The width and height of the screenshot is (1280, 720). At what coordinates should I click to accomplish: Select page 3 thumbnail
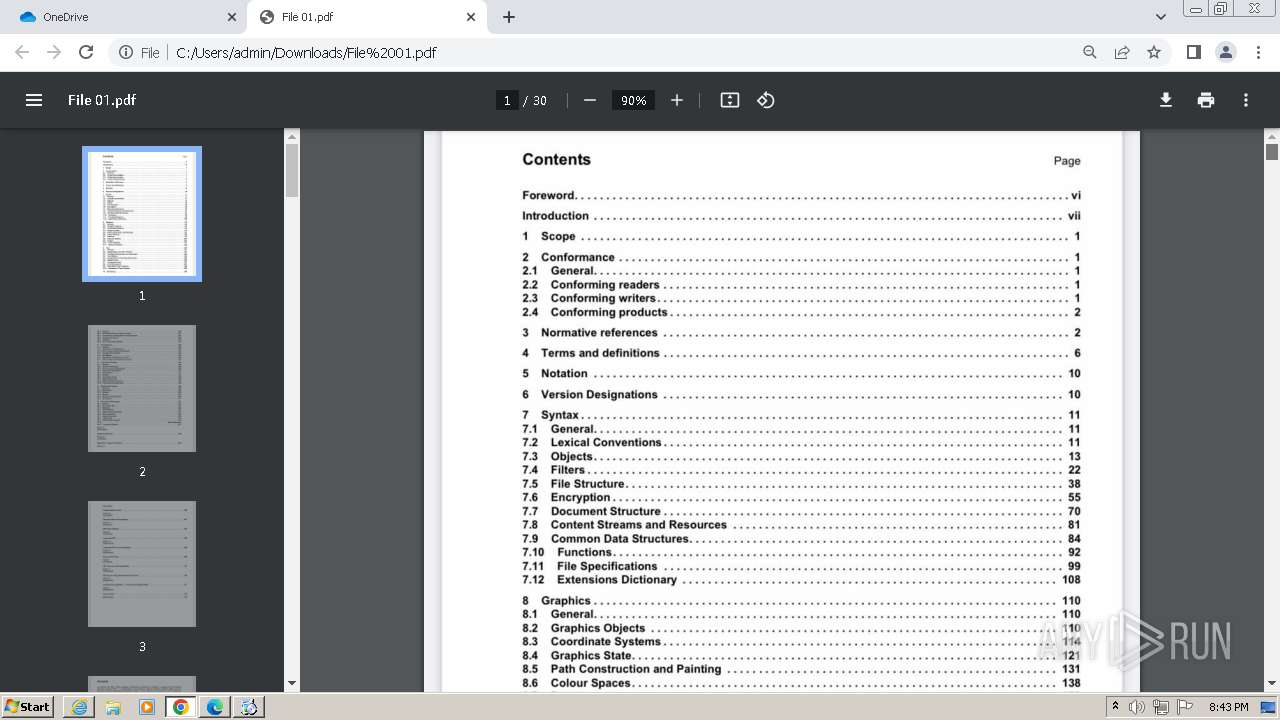(x=142, y=564)
